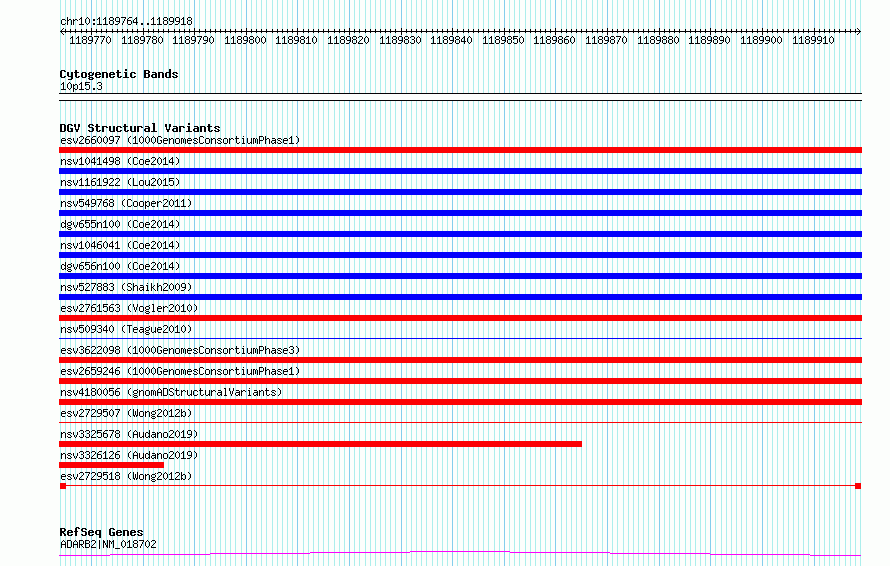890x566 pixels.
Task: Select nsv509340 (Teague2010) variant label
Action: (x=126, y=329)
